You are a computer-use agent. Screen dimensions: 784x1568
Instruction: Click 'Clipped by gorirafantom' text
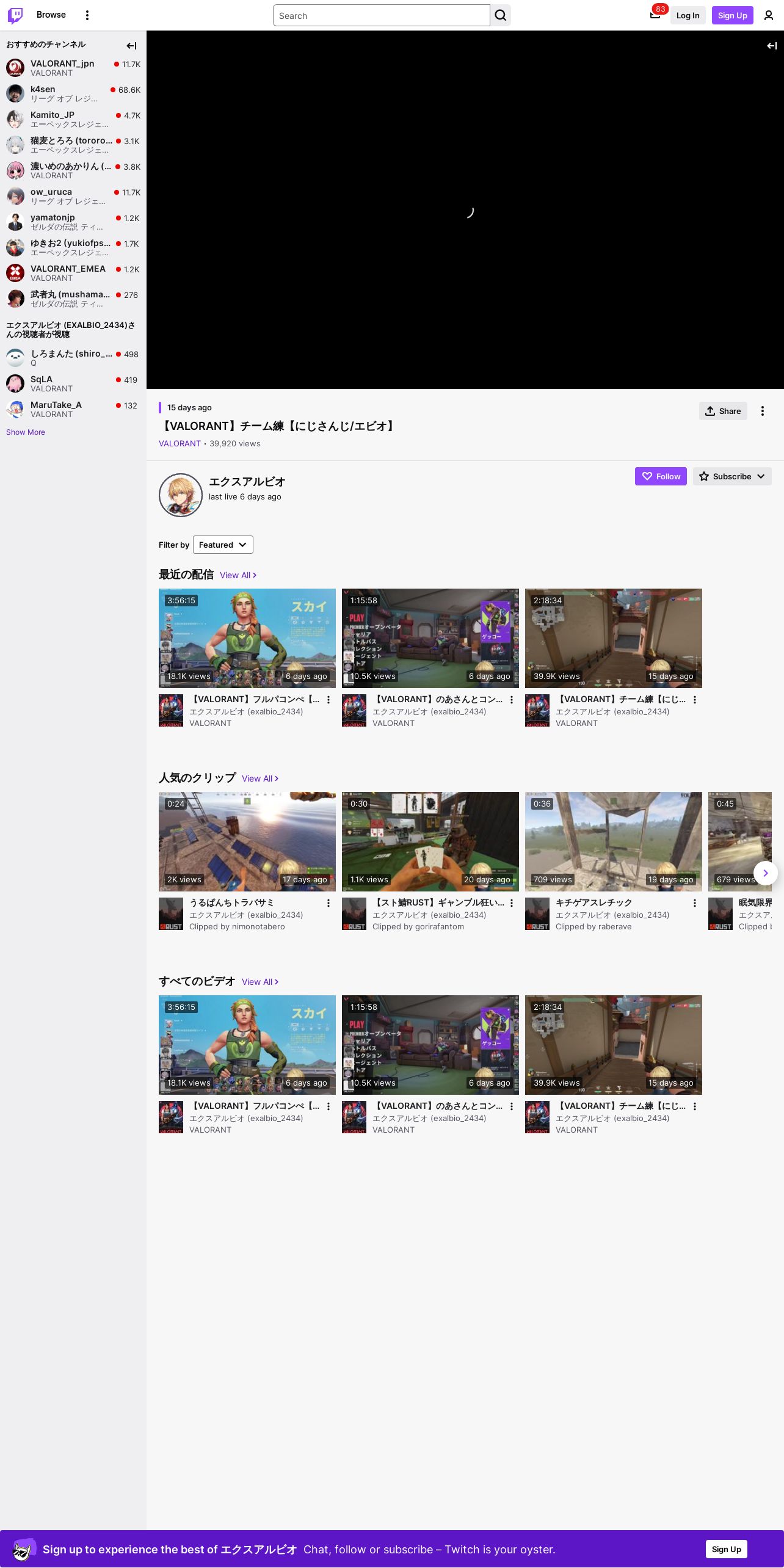(418, 927)
